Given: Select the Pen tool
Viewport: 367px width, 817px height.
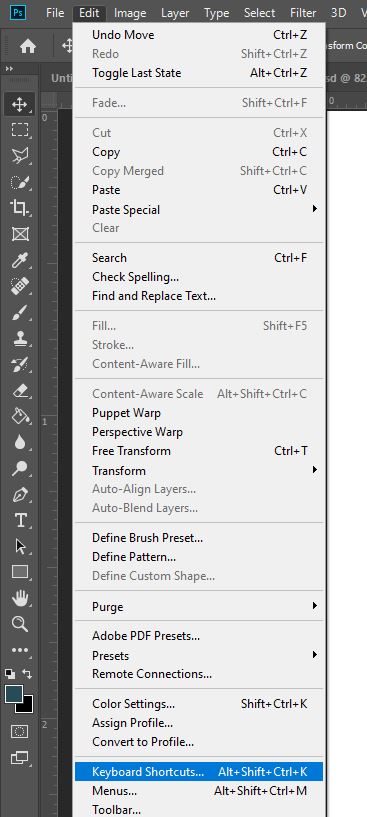Looking at the screenshot, I should point(20,494).
